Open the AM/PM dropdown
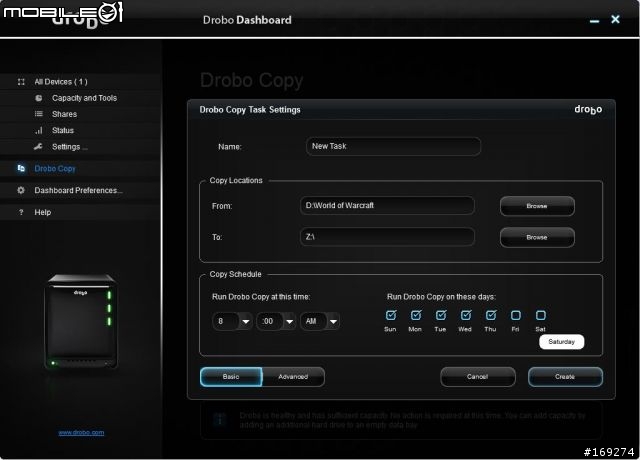This screenshot has width=640, height=460. pos(320,321)
